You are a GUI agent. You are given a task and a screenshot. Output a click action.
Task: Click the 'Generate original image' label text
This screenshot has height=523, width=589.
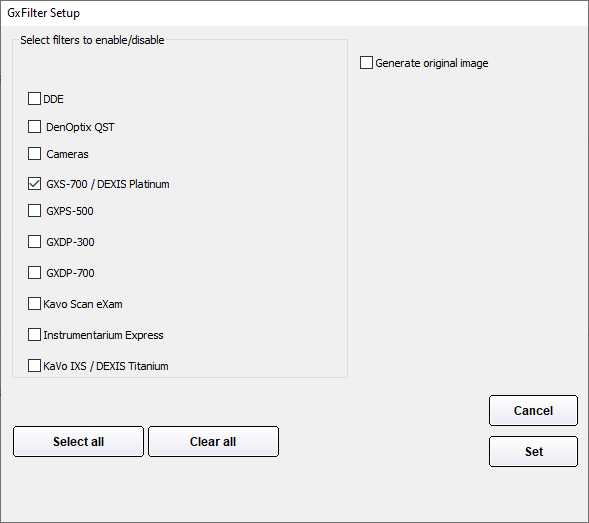coord(432,63)
